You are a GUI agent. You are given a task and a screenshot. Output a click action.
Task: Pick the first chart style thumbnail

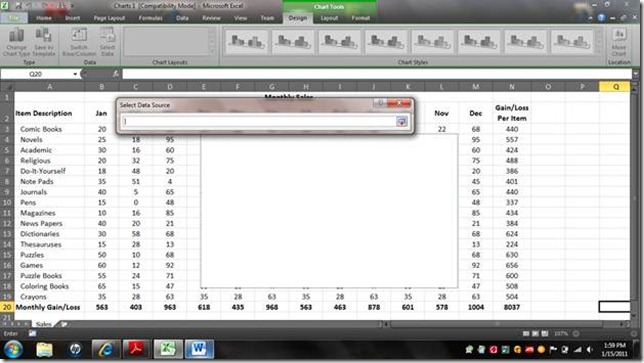[246, 42]
